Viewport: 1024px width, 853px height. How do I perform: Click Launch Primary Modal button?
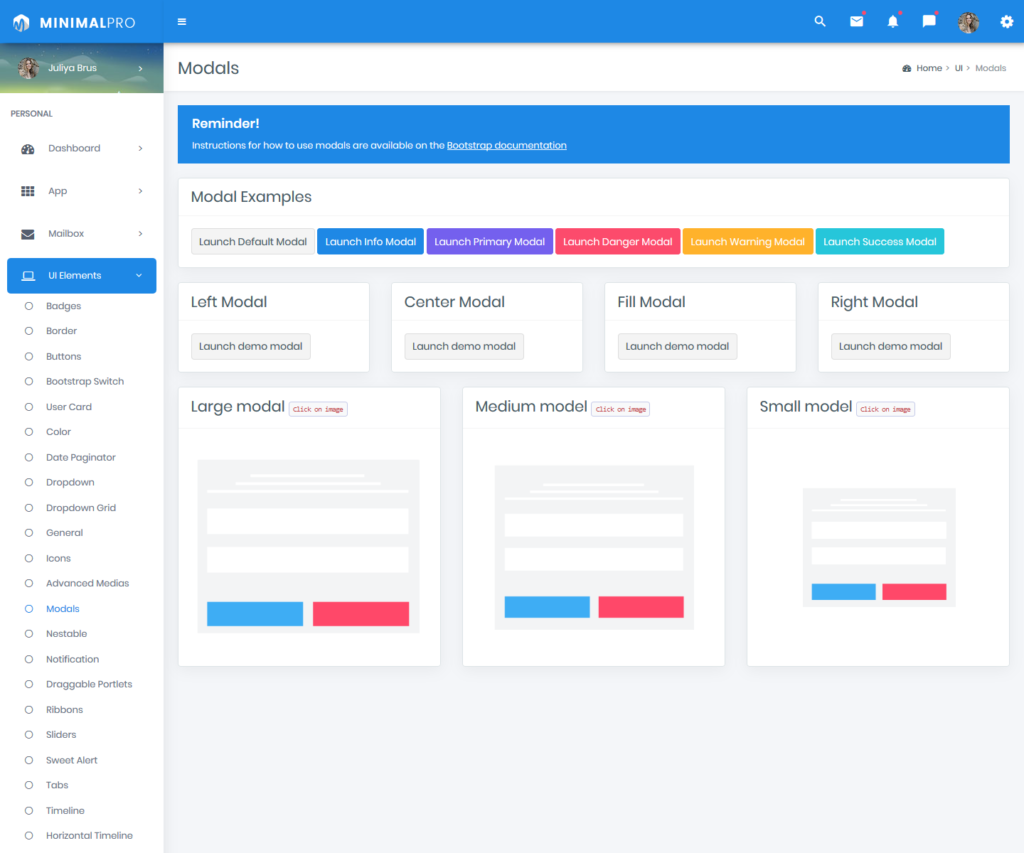490,242
